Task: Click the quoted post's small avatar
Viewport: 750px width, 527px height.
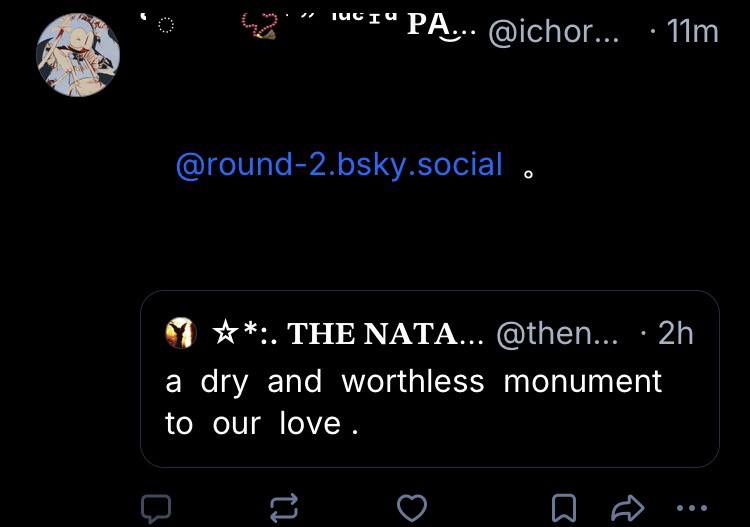Action: (x=181, y=333)
